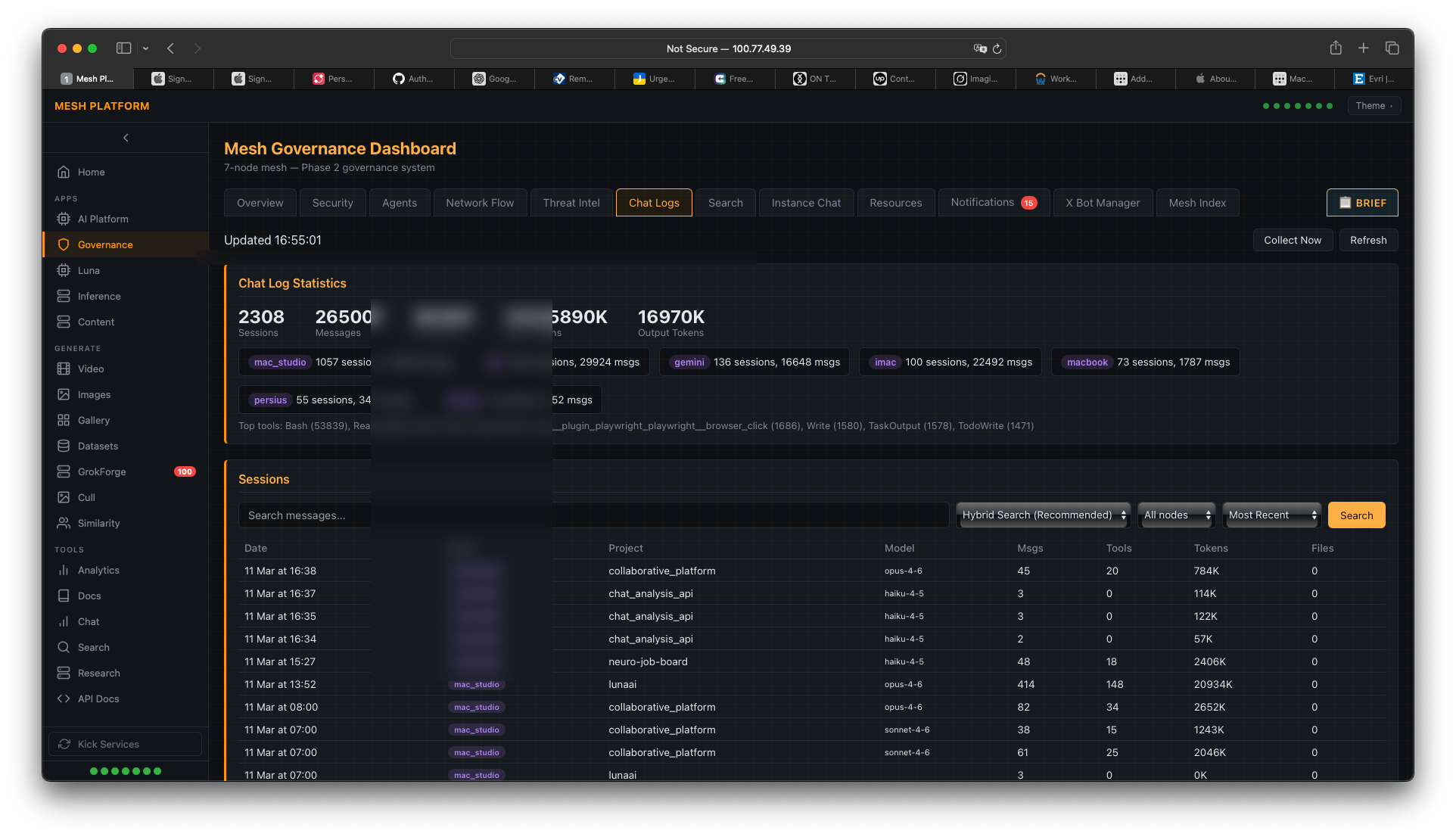
Task: Open GrokForge from the sidebar
Action: 101,471
